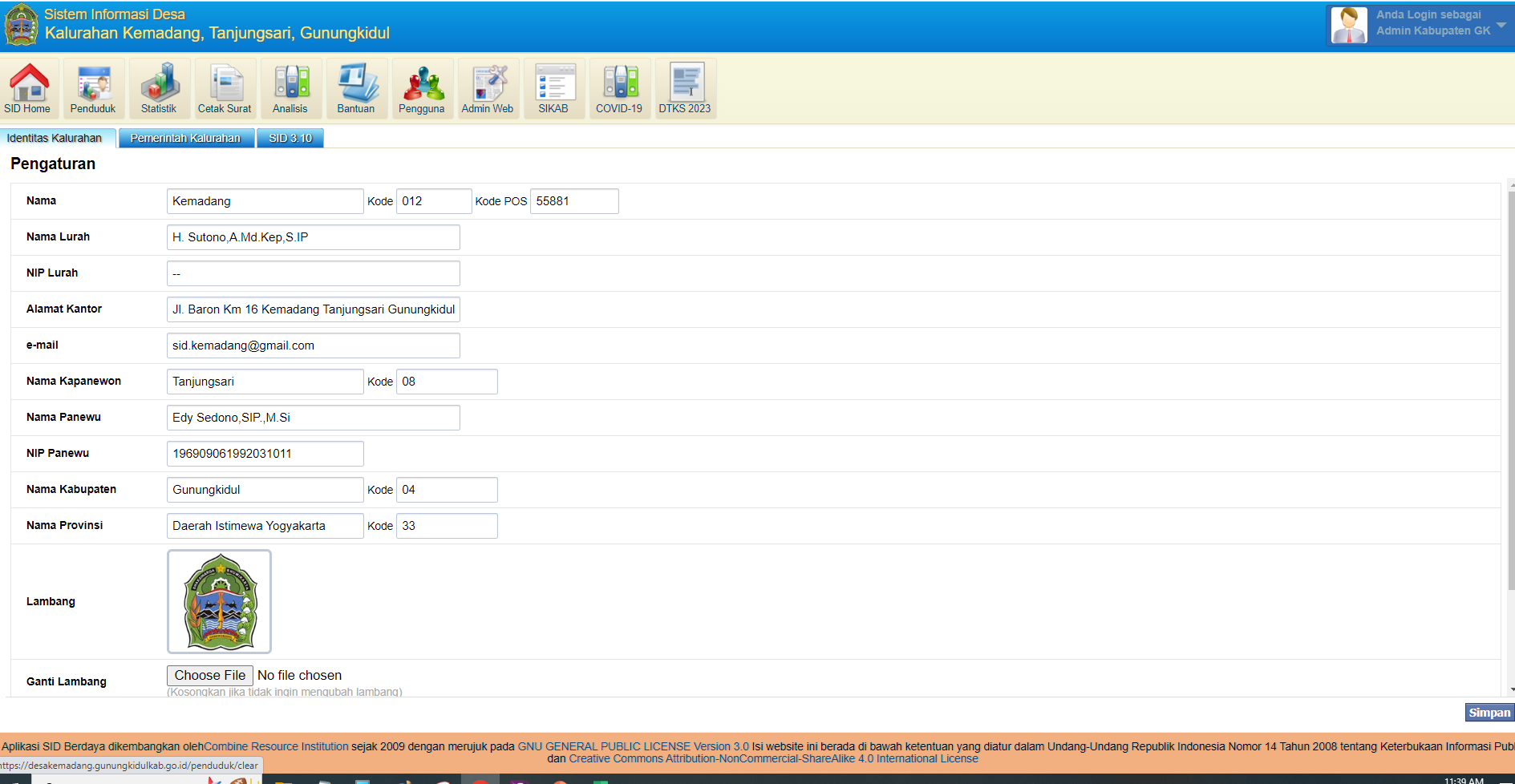1515x784 pixels.
Task: Switch to the SID 3.10 tab
Action: point(290,139)
